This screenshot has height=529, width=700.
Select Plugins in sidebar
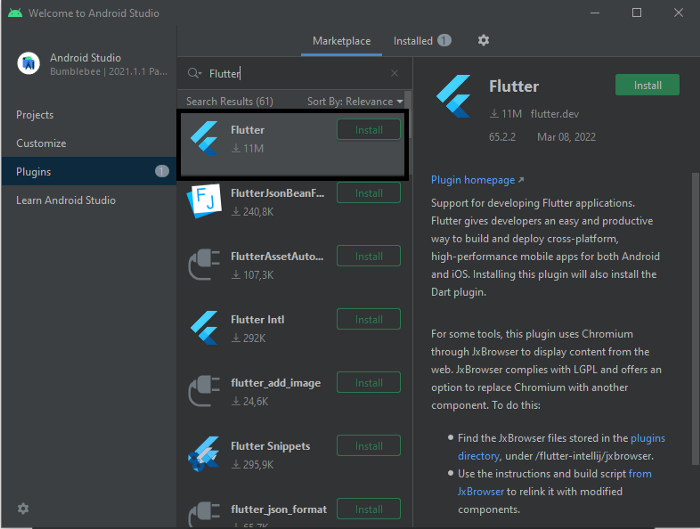(x=89, y=171)
